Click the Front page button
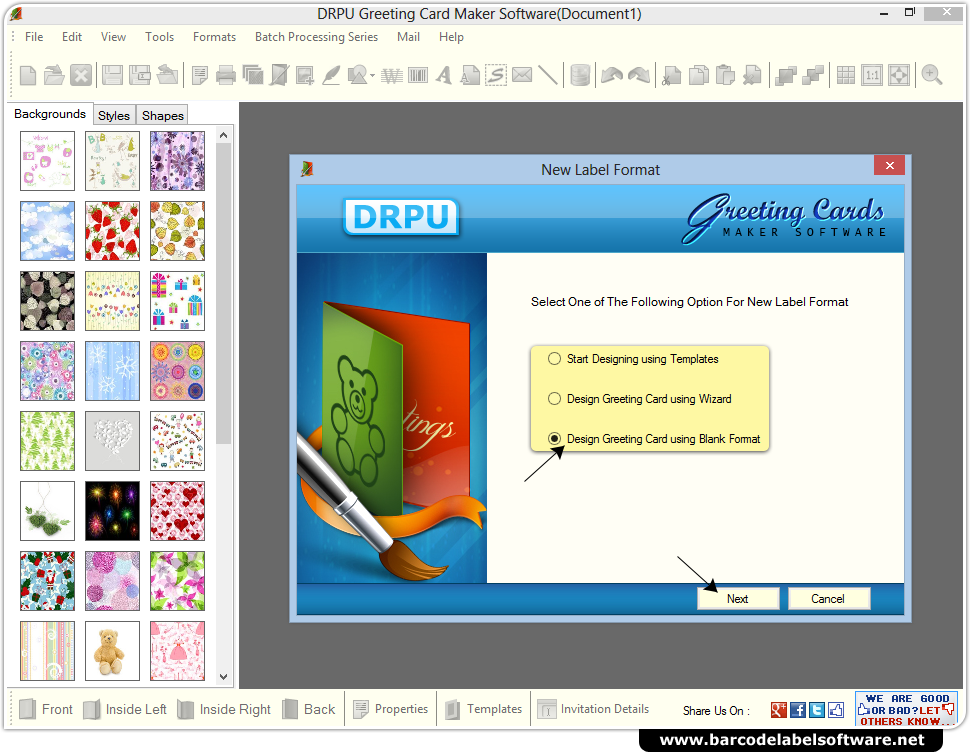The width and height of the screenshot is (970, 752). click(x=46, y=709)
